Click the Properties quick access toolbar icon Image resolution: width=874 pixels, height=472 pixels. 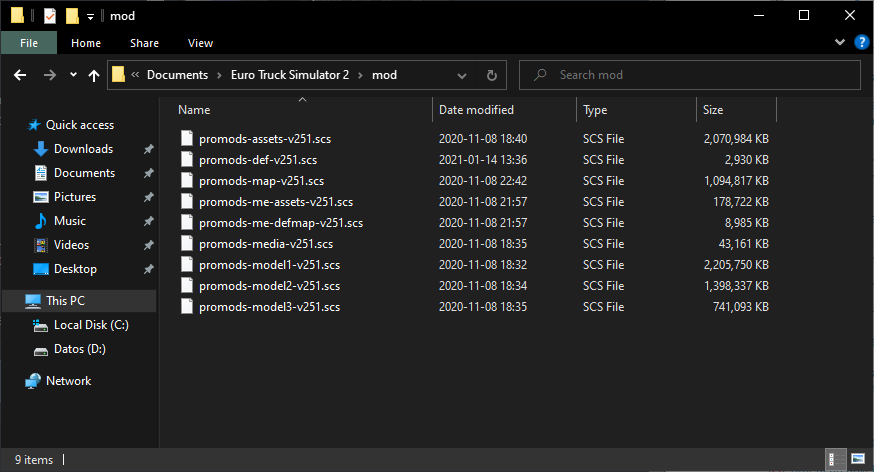50,16
